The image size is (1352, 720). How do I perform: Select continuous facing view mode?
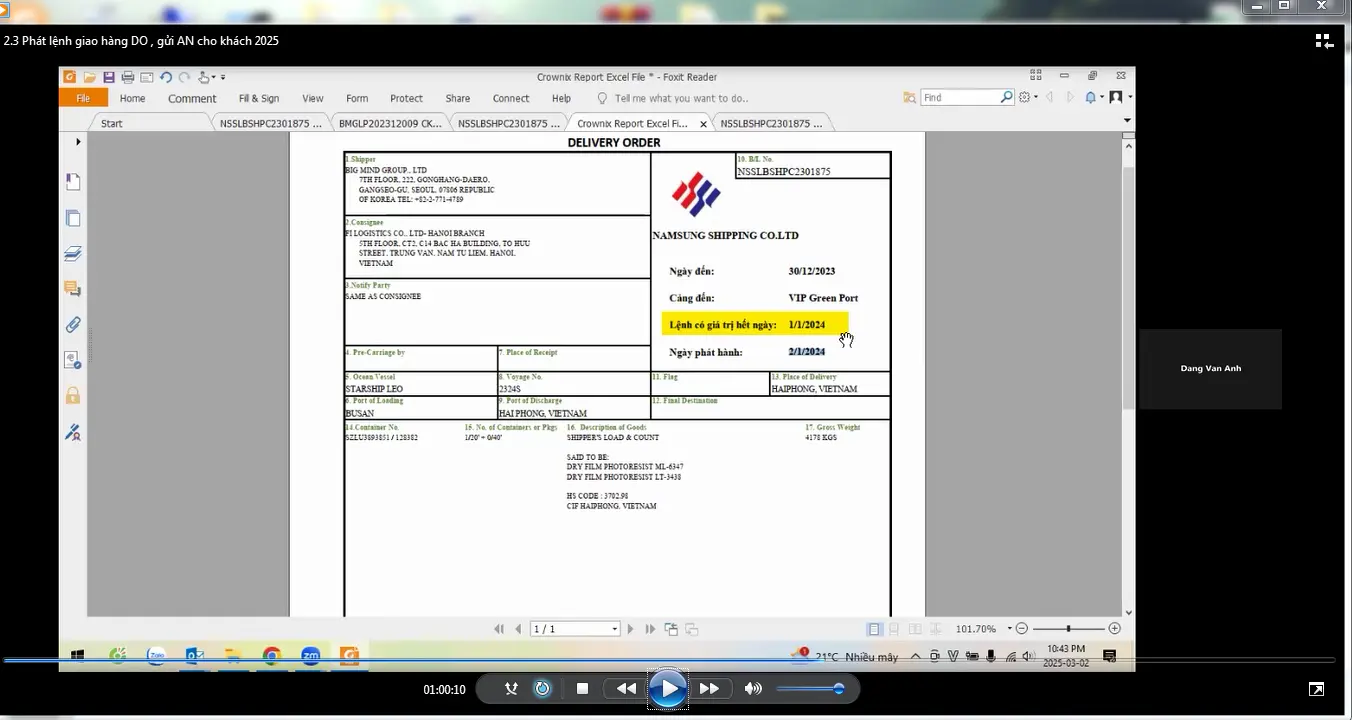936,629
